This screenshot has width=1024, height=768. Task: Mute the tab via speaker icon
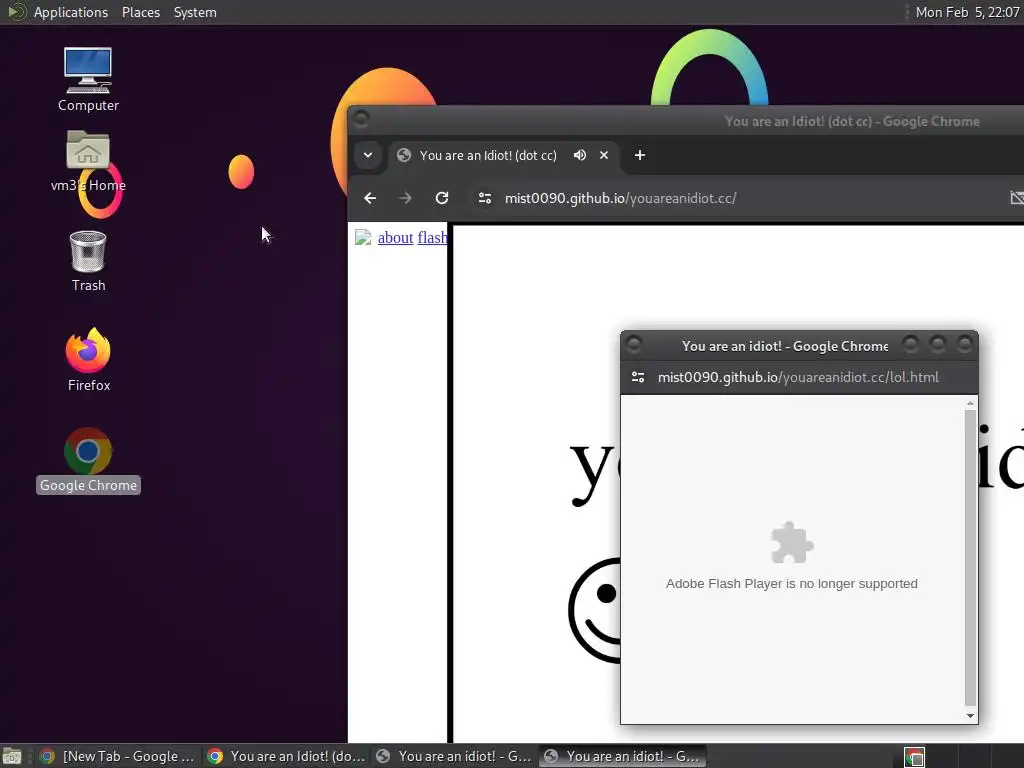point(579,155)
